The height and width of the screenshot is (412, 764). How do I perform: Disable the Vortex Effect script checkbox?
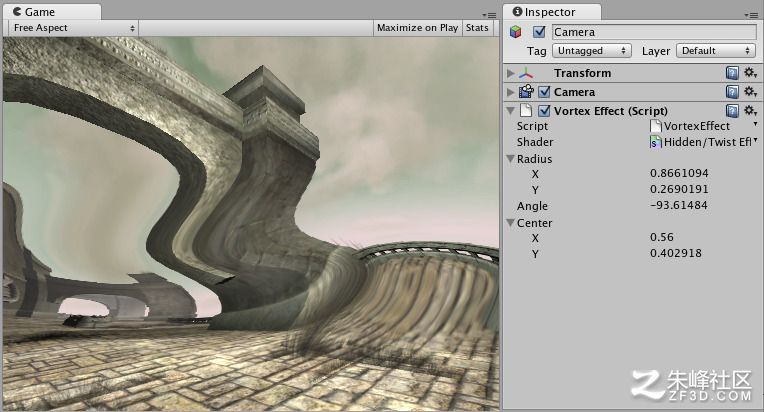tap(544, 111)
